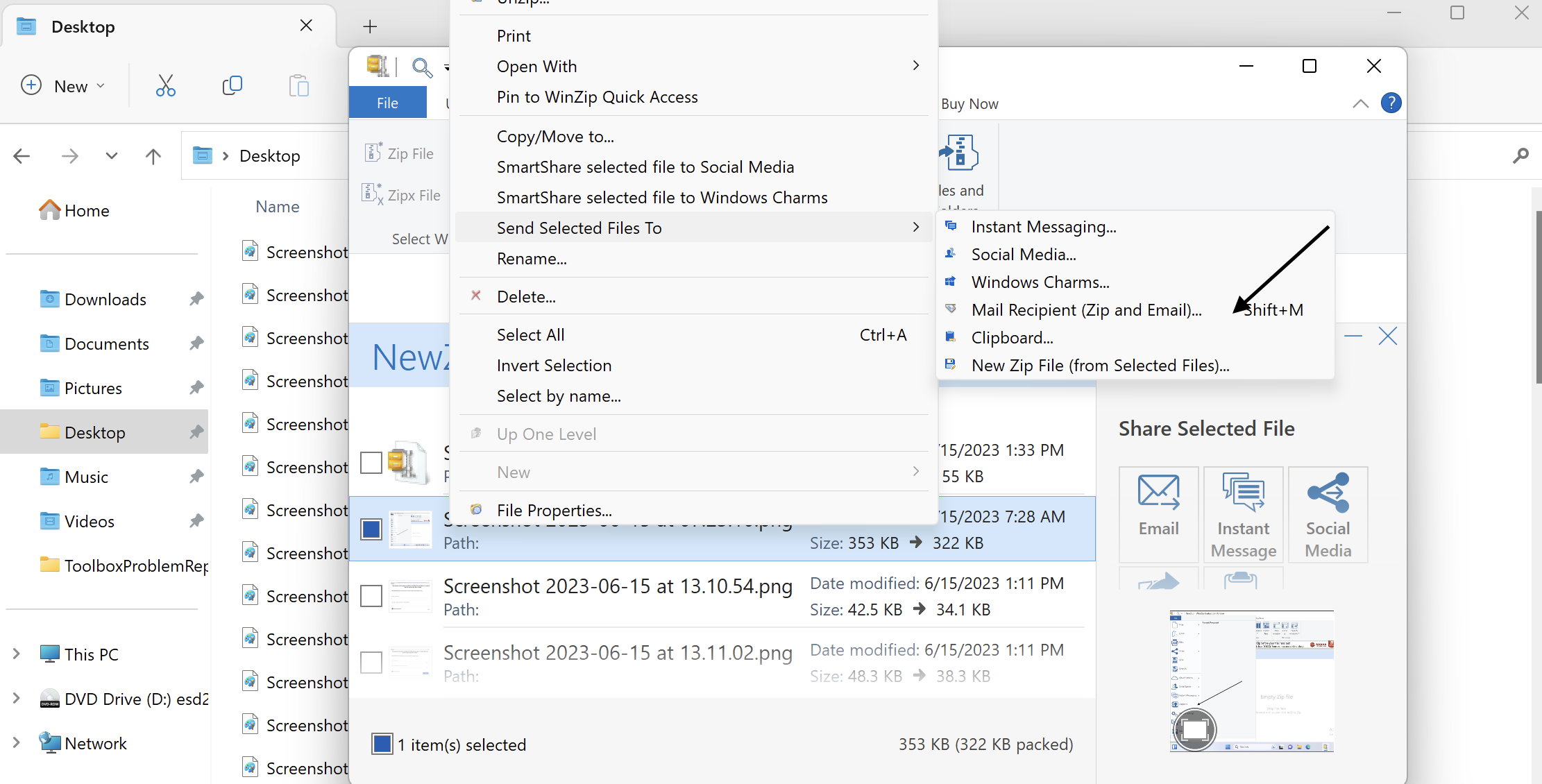The image size is (1542, 784).
Task: Click Desktop in the address bar breadcrumb
Action: point(270,156)
